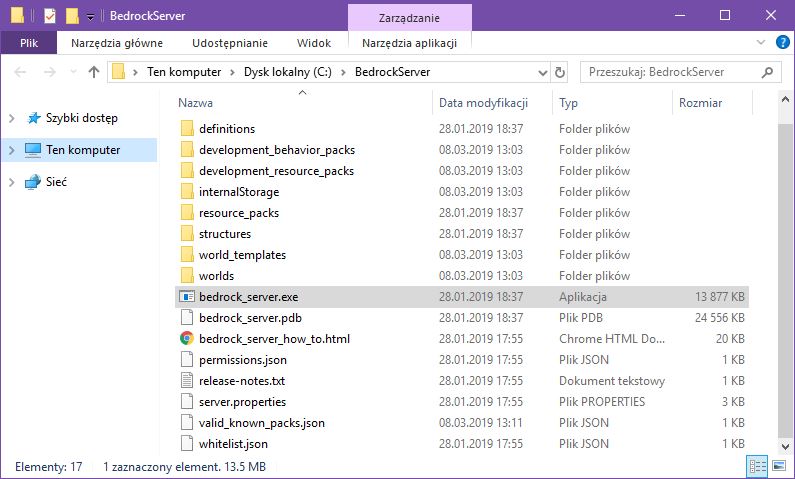Select the file name whitelist.json

point(233,444)
